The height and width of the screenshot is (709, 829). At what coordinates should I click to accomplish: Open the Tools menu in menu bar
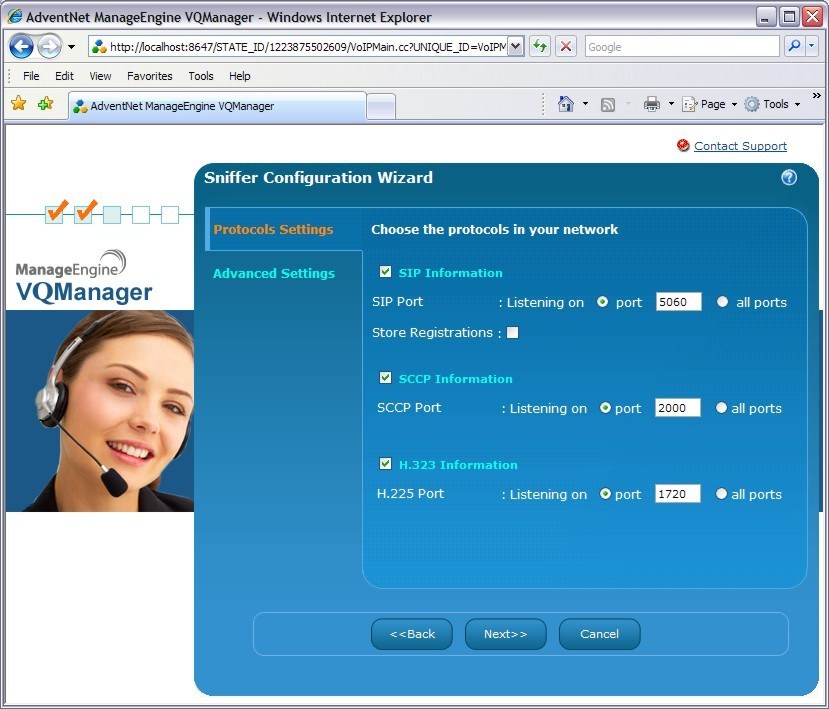pyautogui.click(x=201, y=76)
